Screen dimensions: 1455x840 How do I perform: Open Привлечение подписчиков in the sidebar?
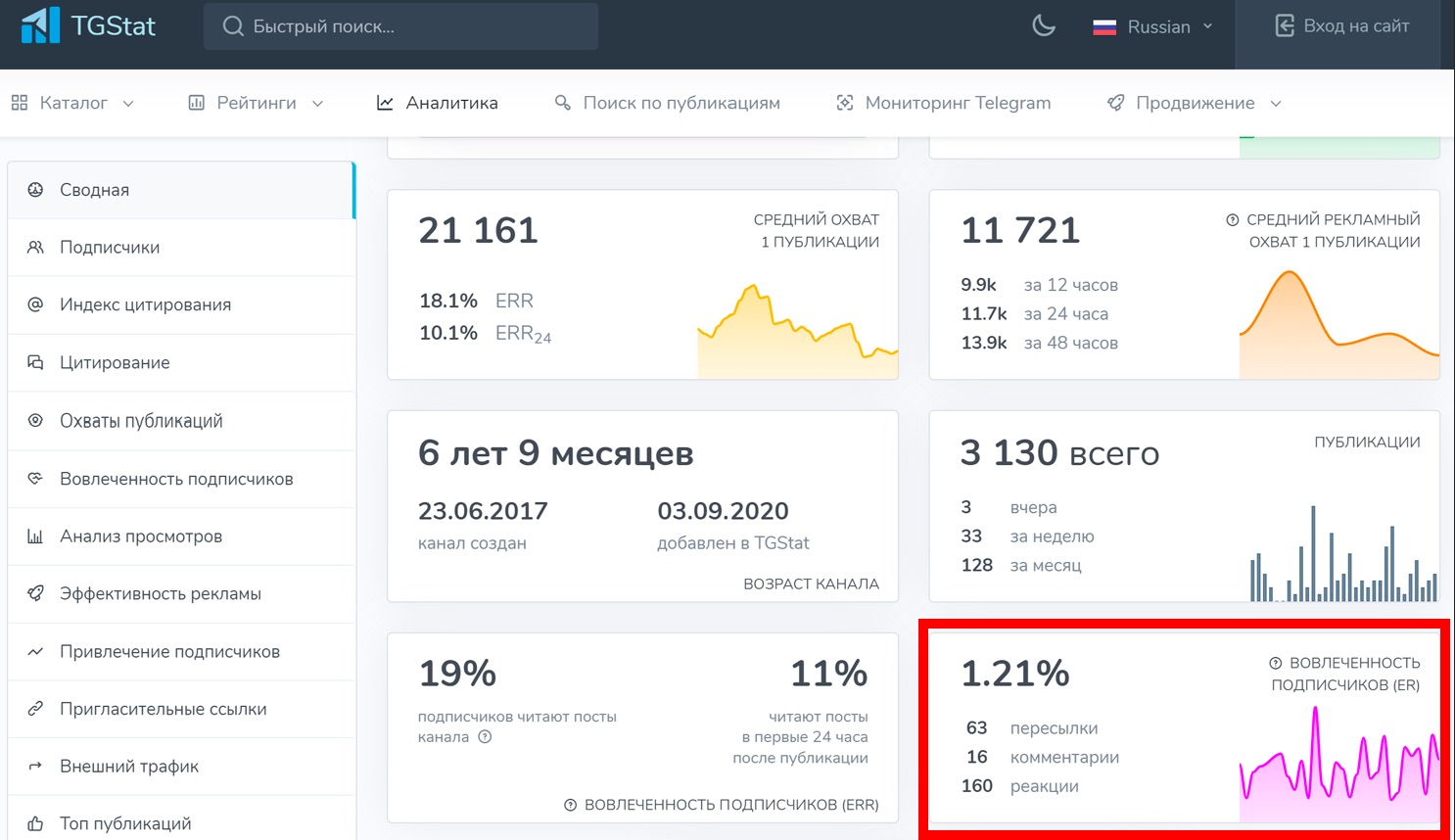pos(181,652)
